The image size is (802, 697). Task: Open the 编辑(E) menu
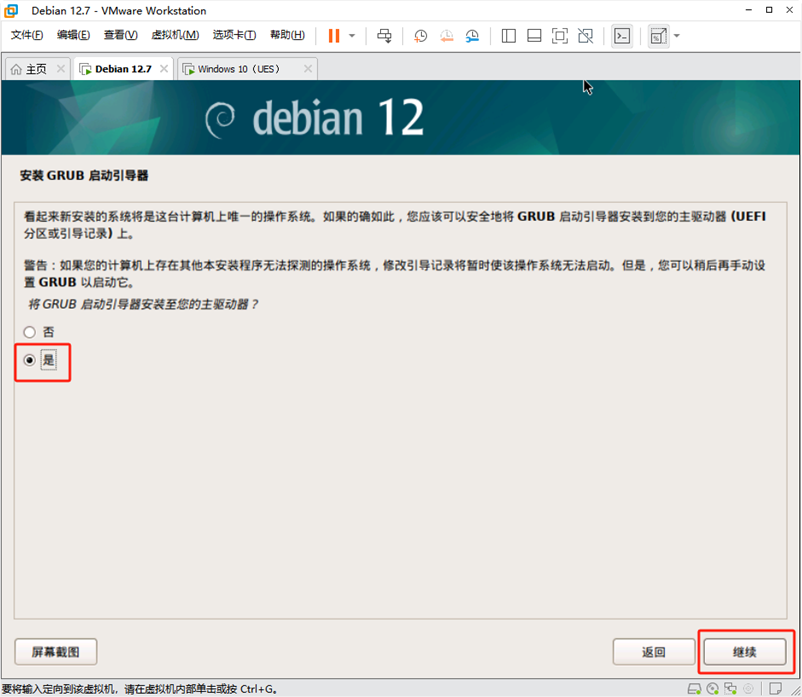[74, 35]
